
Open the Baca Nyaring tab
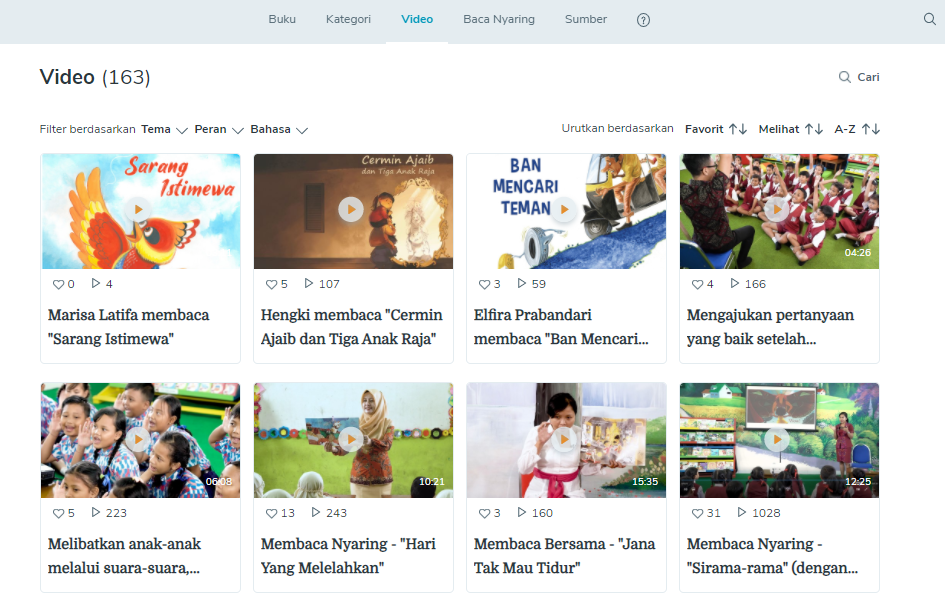click(x=498, y=19)
